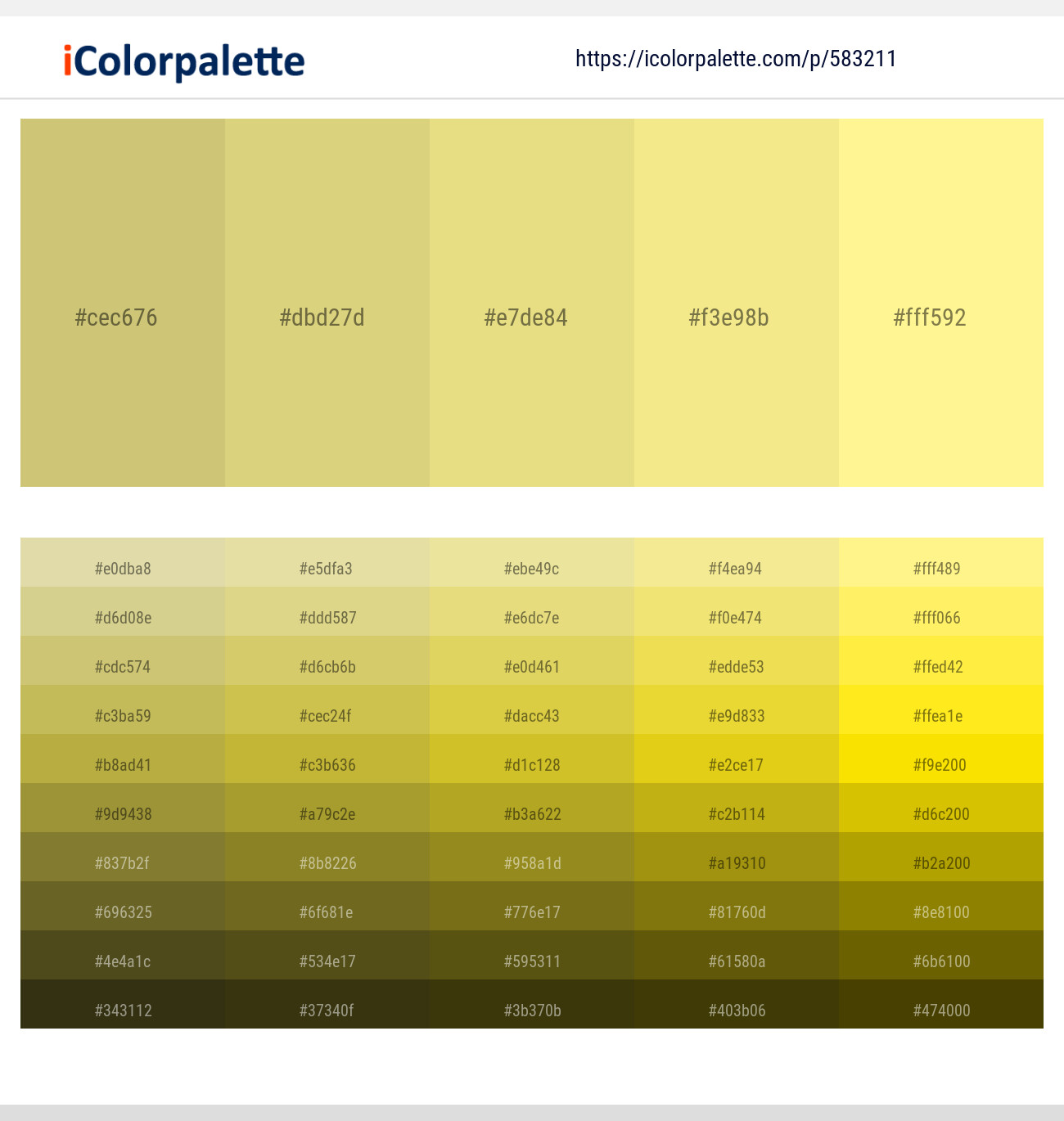Click the #6f681e shade cell

(x=327, y=912)
